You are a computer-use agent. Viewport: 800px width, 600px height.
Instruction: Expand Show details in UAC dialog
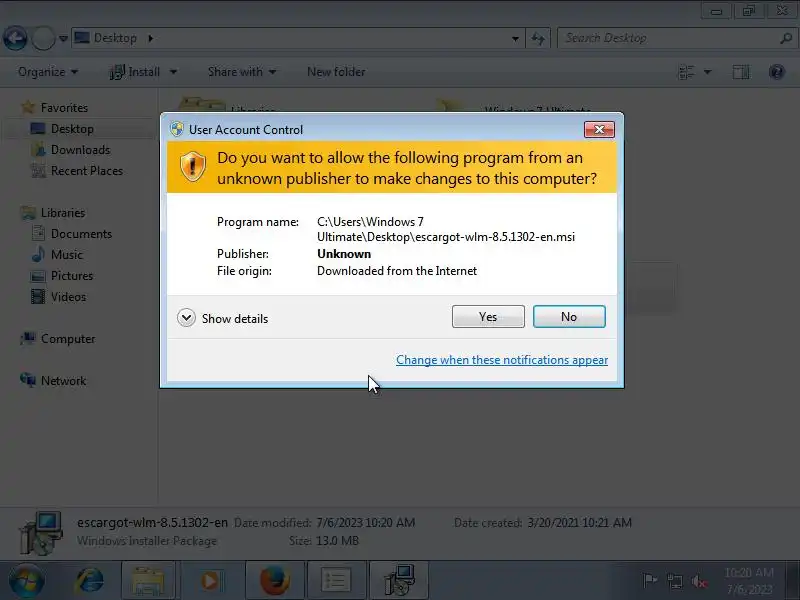(222, 318)
